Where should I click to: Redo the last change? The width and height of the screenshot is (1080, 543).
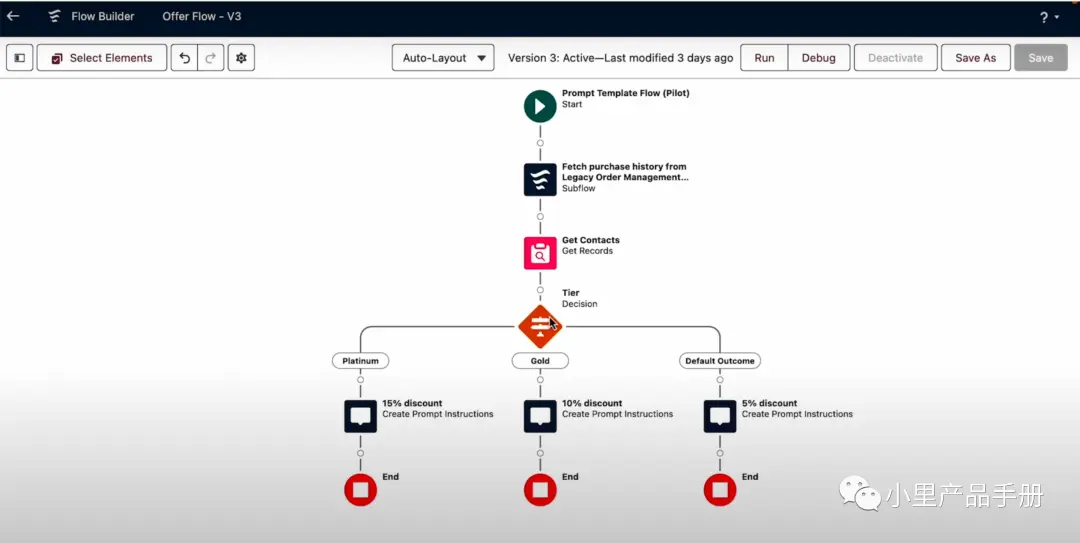(211, 58)
